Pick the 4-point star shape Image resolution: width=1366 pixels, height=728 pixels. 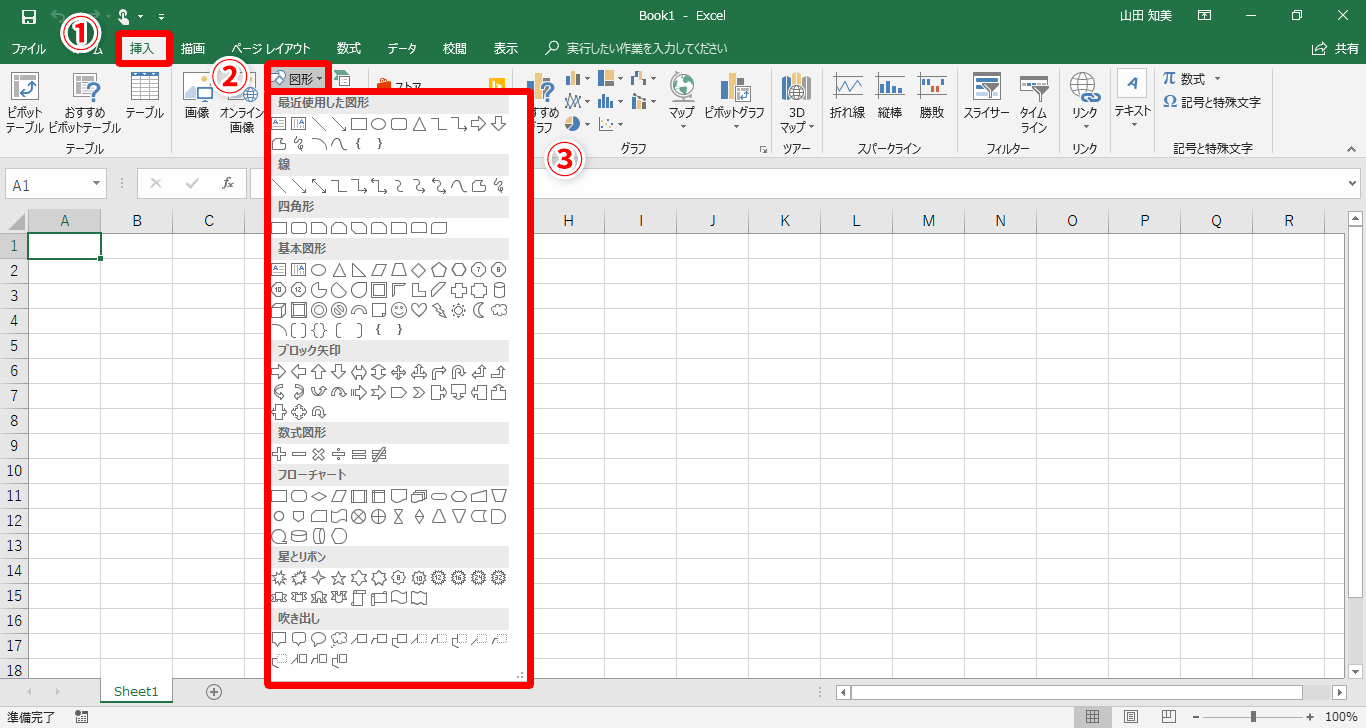click(x=319, y=577)
